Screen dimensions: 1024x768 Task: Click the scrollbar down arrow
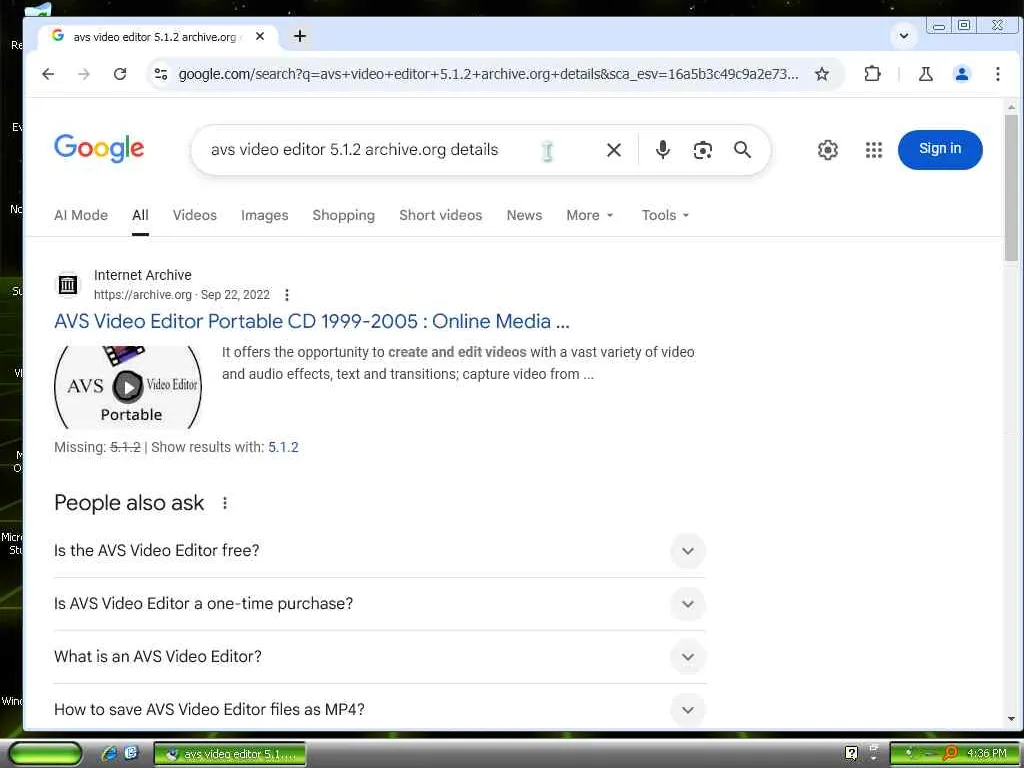click(x=1011, y=719)
